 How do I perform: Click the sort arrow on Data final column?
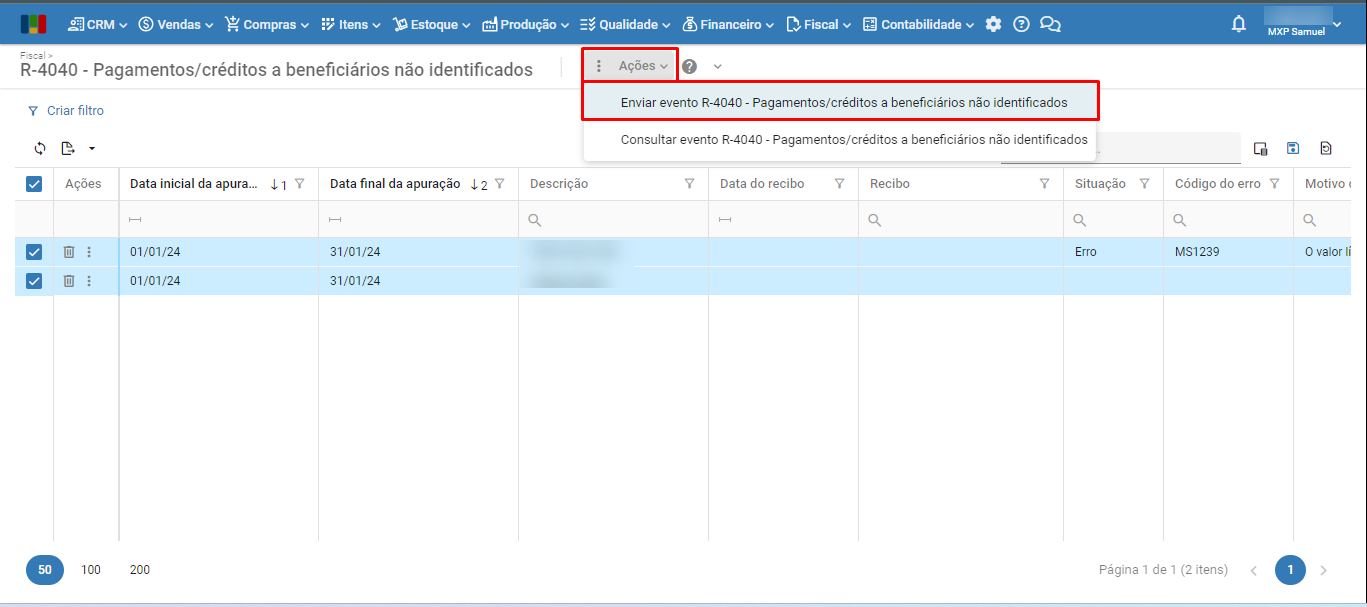[x=475, y=184]
